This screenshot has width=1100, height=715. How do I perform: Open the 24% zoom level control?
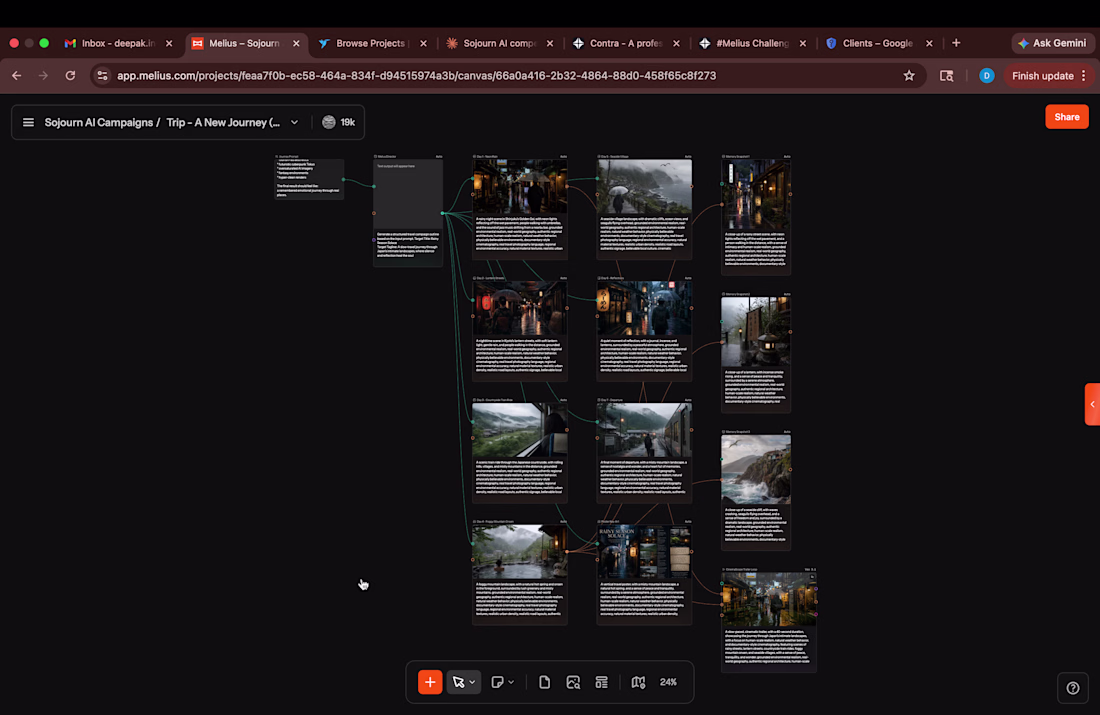(x=669, y=682)
